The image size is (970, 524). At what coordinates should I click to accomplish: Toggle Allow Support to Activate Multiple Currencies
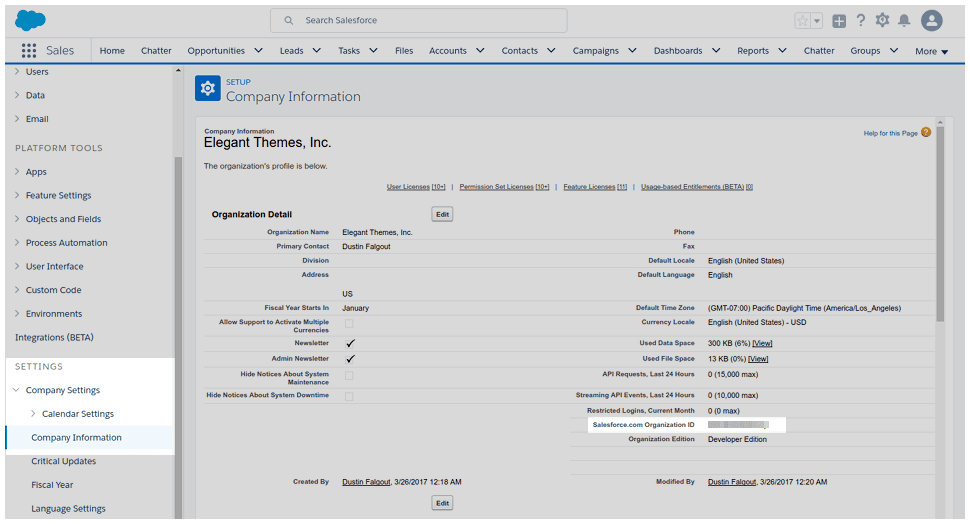click(x=349, y=323)
